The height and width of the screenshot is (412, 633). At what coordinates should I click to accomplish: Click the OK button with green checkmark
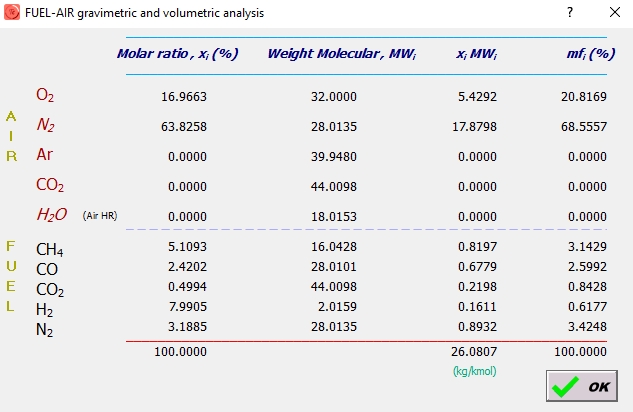click(x=581, y=386)
